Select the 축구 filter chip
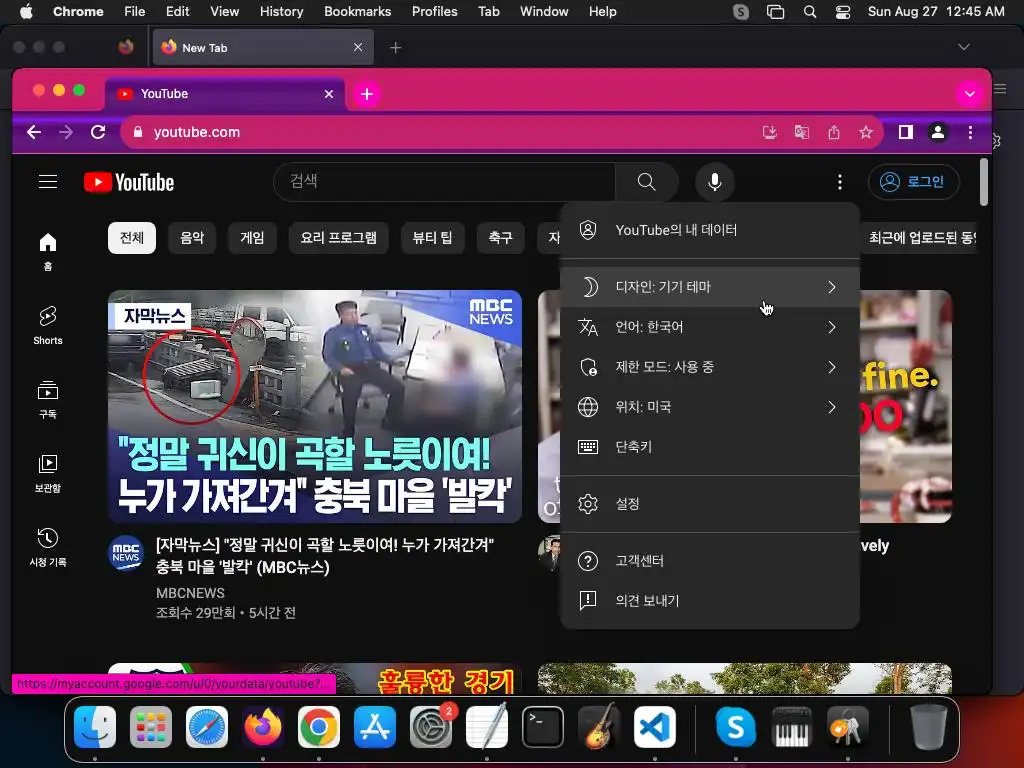 pos(501,238)
